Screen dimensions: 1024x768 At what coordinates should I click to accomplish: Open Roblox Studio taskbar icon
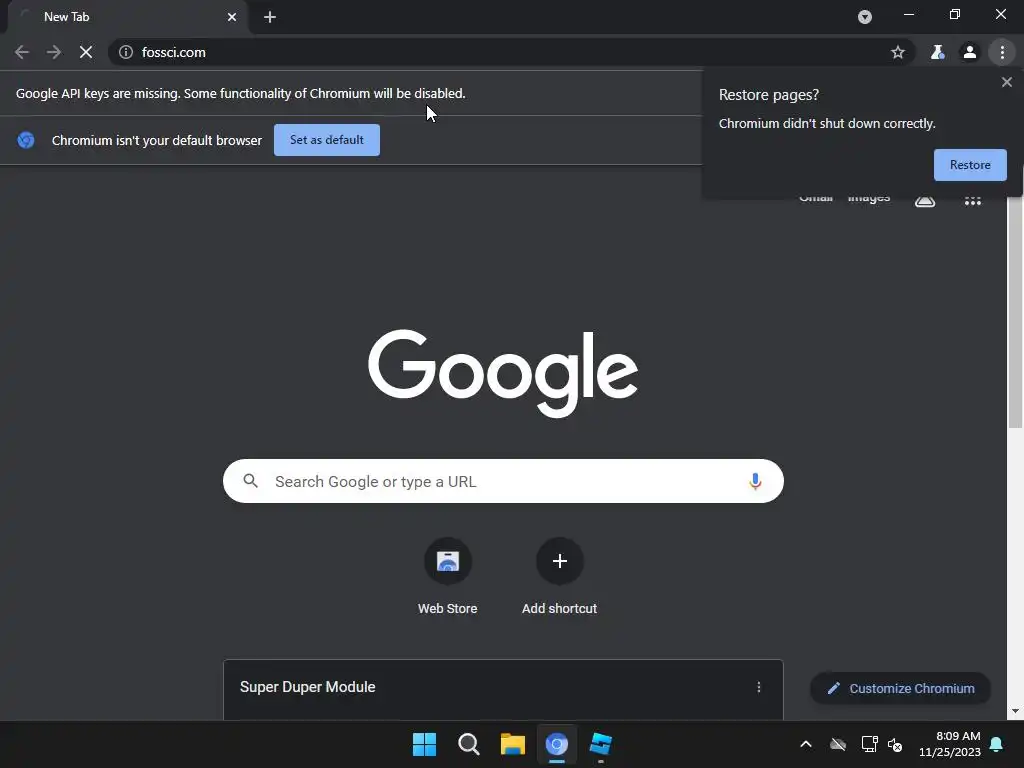(600, 744)
